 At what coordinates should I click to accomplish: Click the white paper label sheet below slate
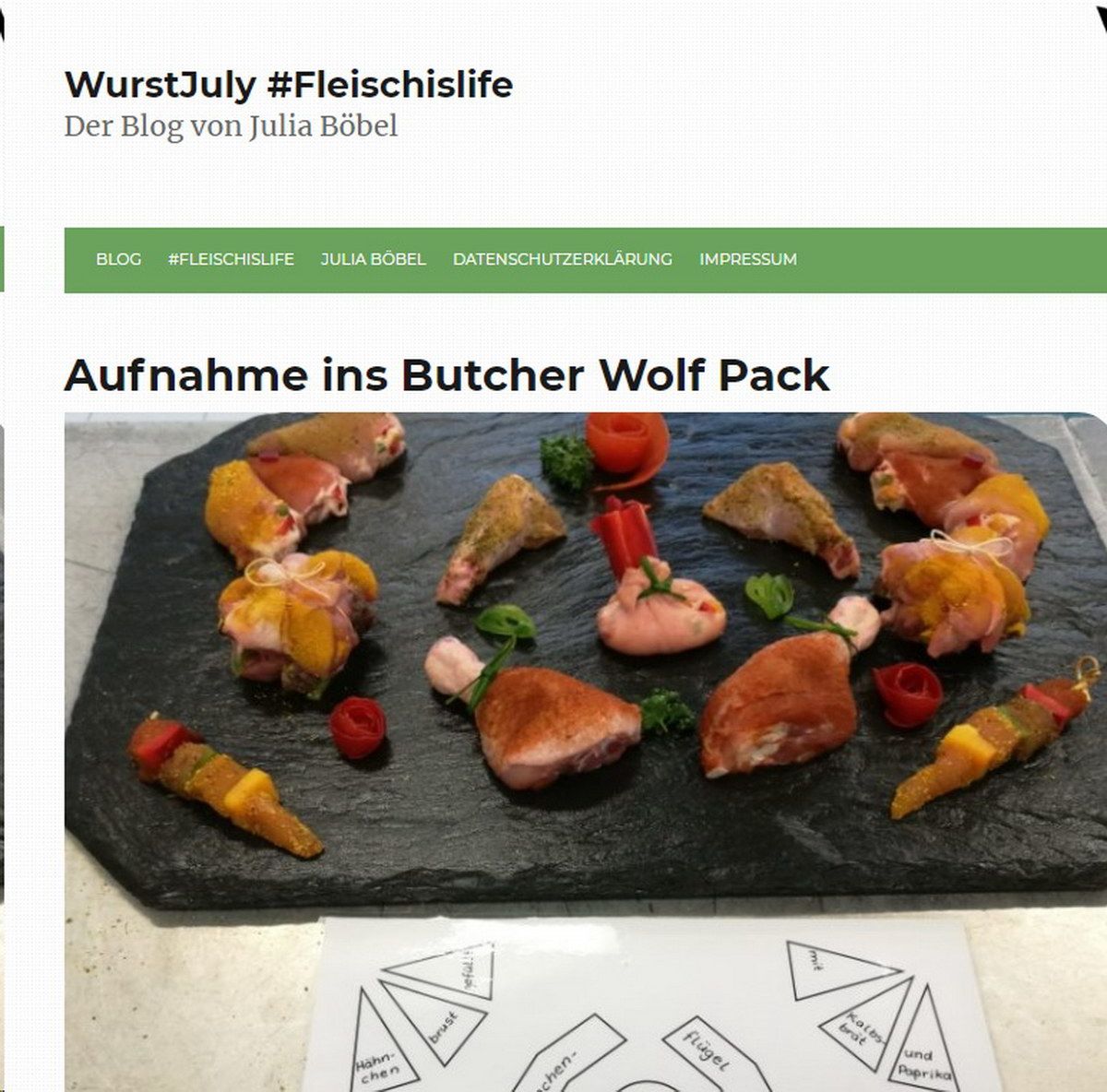640,1005
